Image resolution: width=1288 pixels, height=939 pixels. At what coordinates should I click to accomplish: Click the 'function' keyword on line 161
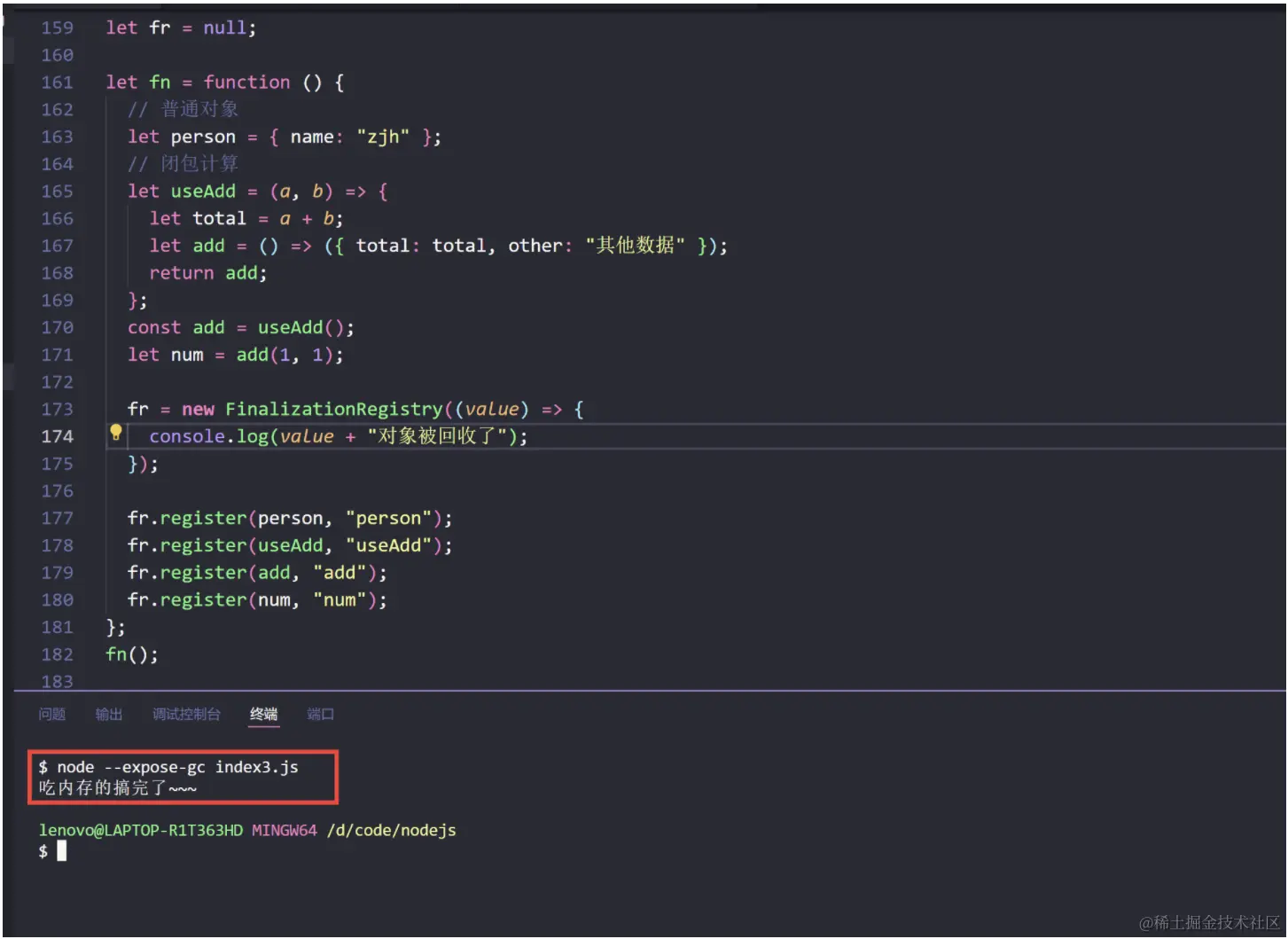246,82
